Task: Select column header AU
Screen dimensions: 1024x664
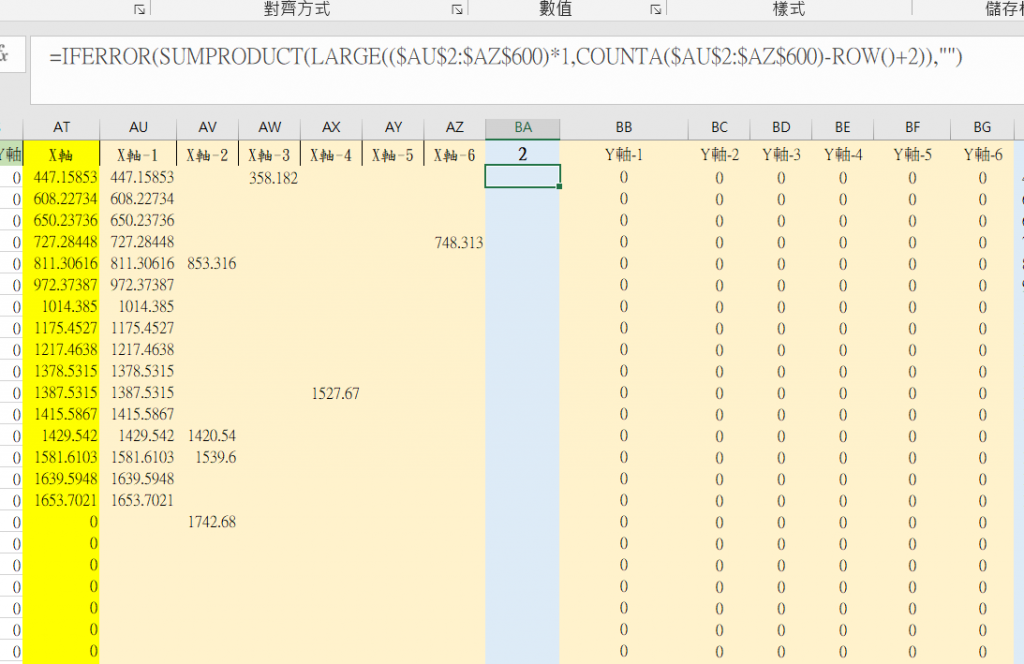Action: (138, 127)
